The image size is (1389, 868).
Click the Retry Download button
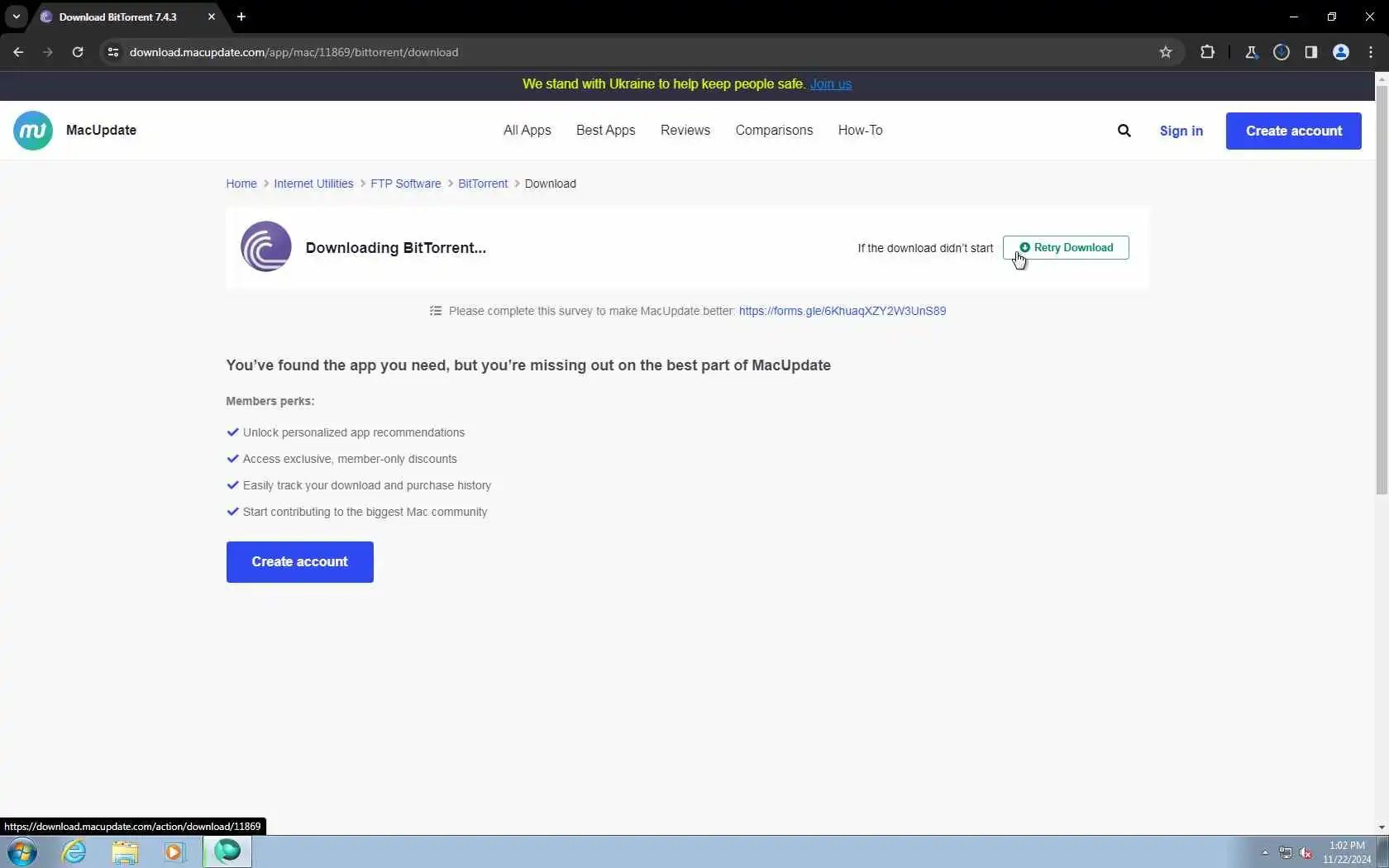click(x=1066, y=247)
